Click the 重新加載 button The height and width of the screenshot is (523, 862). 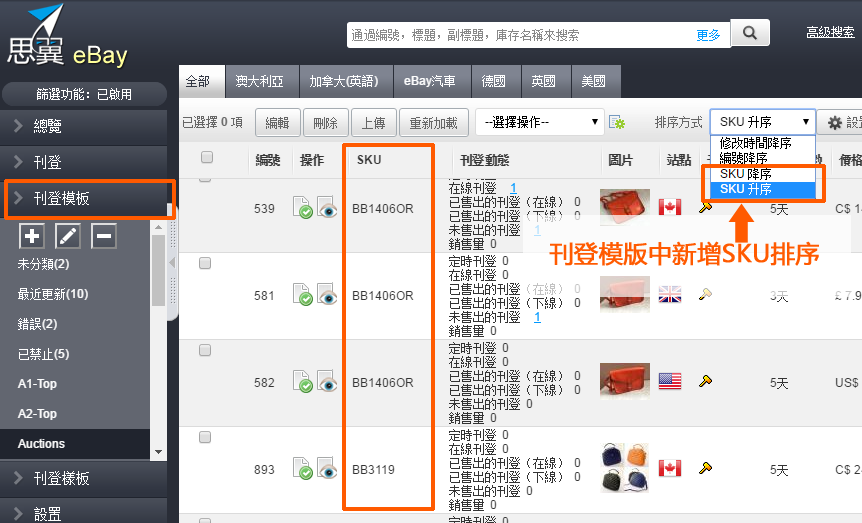[x=434, y=123]
